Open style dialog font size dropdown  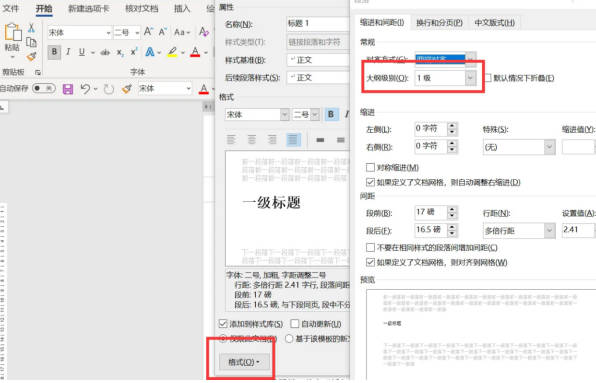pyautogui.click(x=315, y=114)
